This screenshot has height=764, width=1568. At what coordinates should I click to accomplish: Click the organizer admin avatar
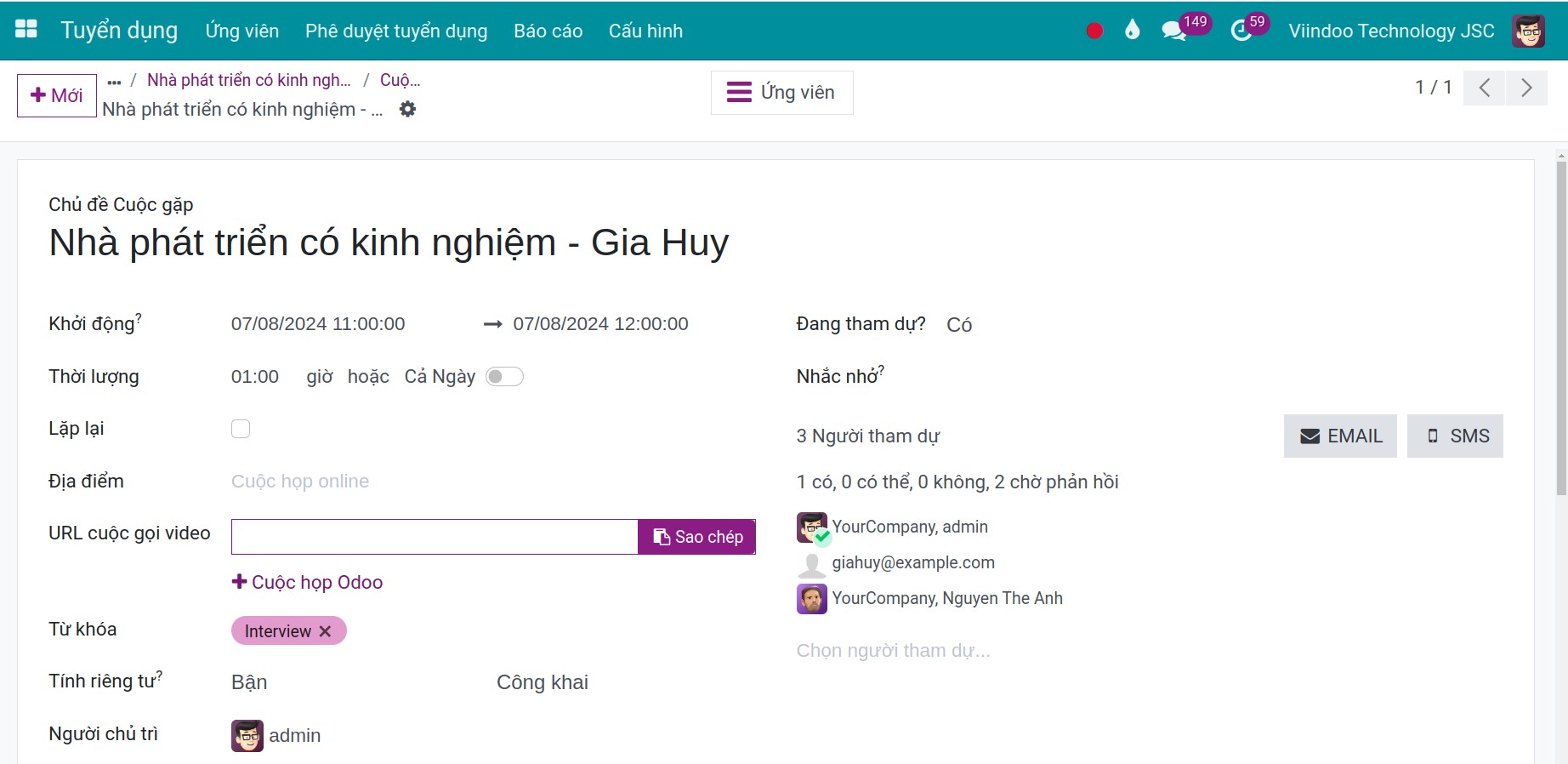[x=247, y=736]
